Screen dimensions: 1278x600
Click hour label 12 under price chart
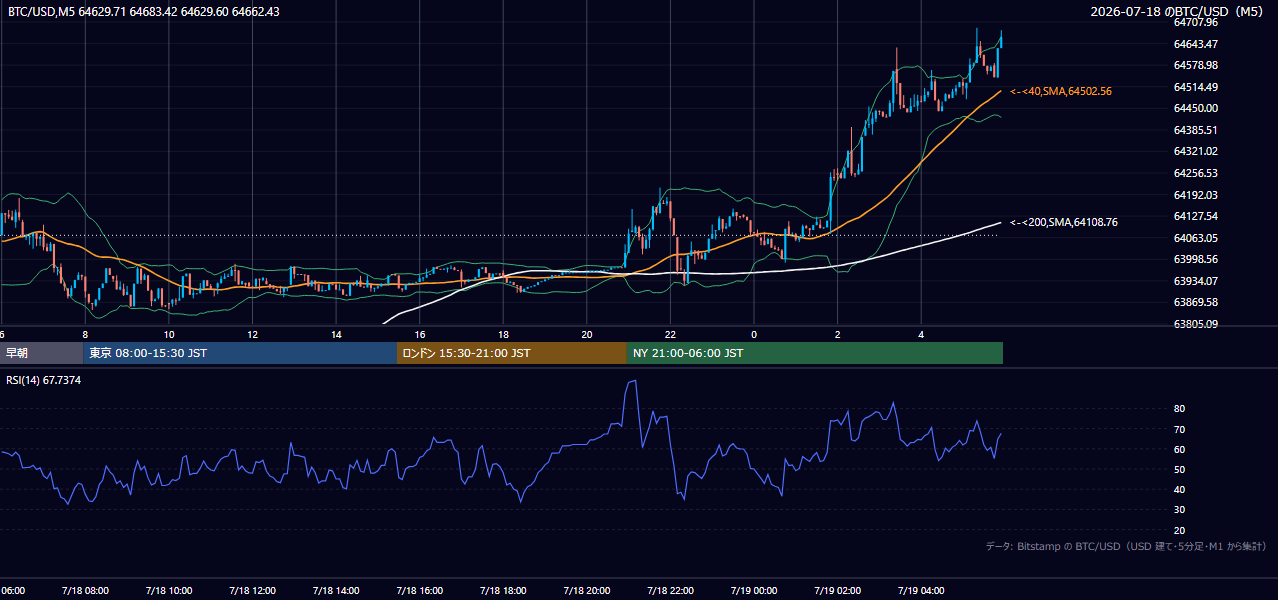click(252, 335)
